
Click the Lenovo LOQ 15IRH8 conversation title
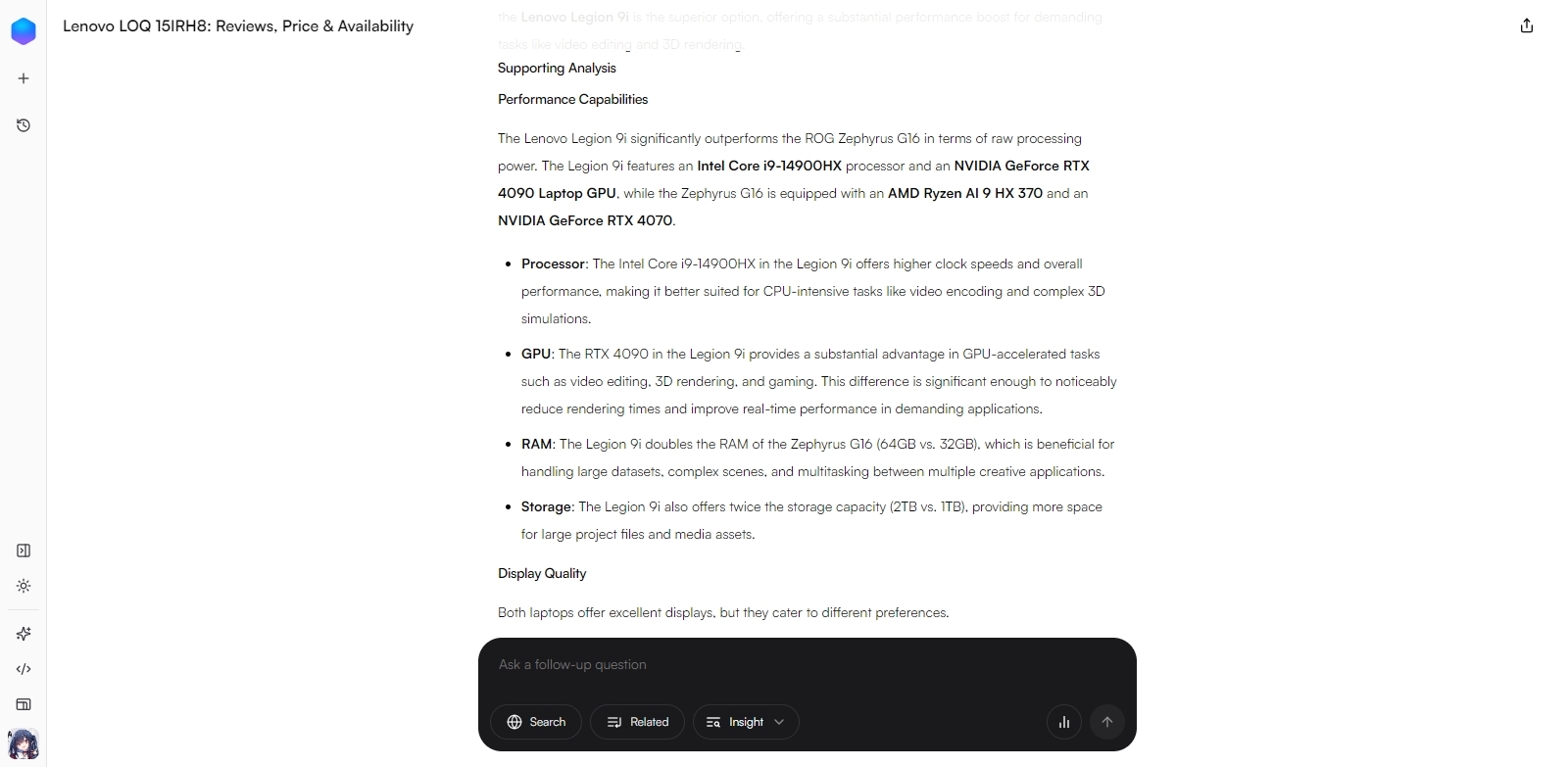[238, 26]
